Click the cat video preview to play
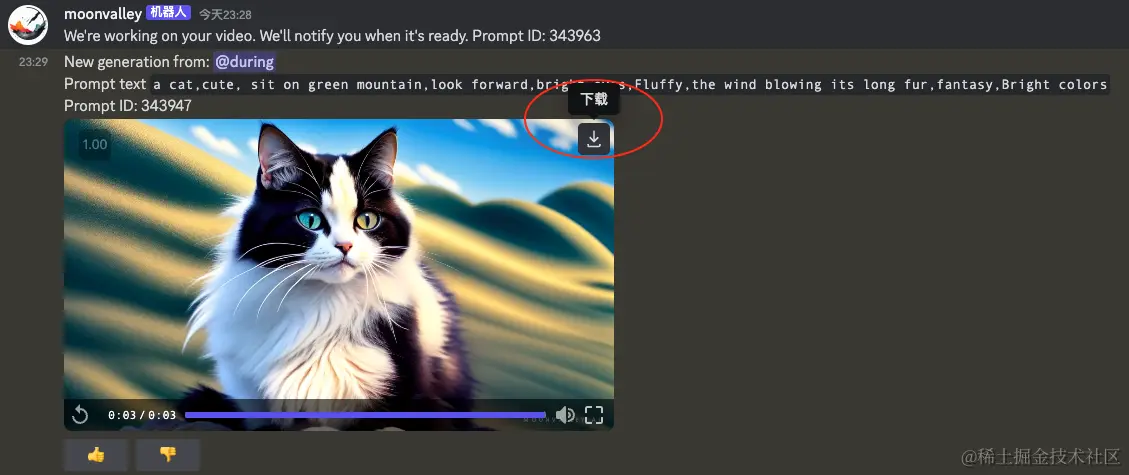This screenshot has height=475, width=1129. click(338, 259)
